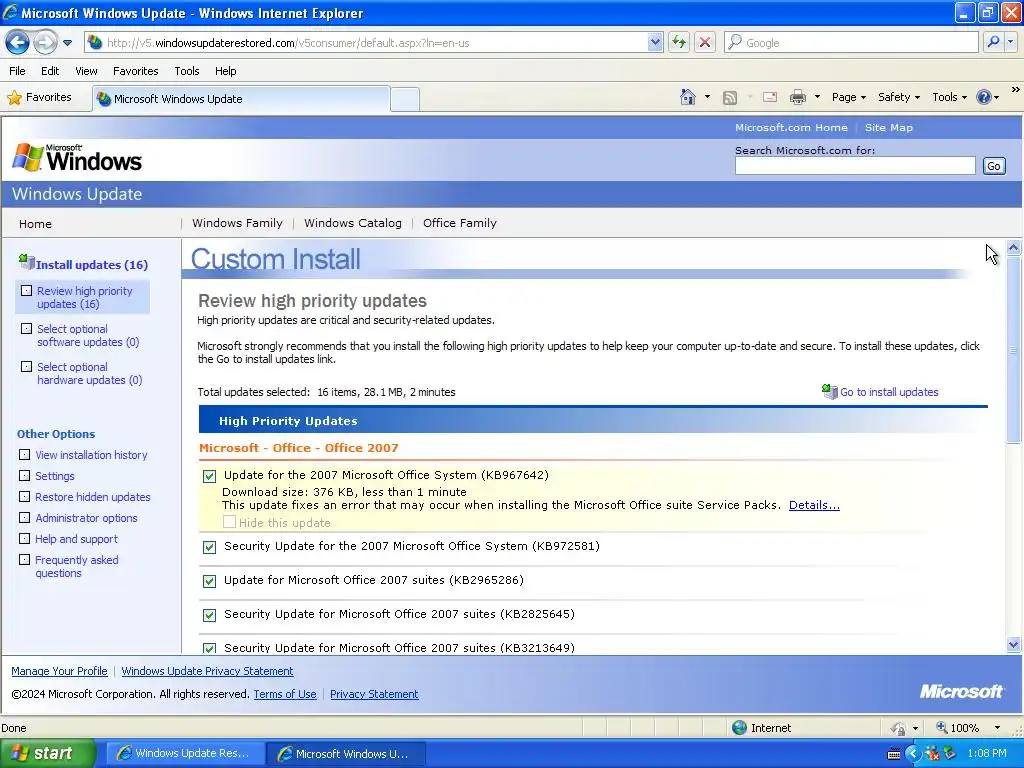Open Restore hidden updates link
Image resolution: width=1024 pixels, height=768 pixels.
point(93,497)
